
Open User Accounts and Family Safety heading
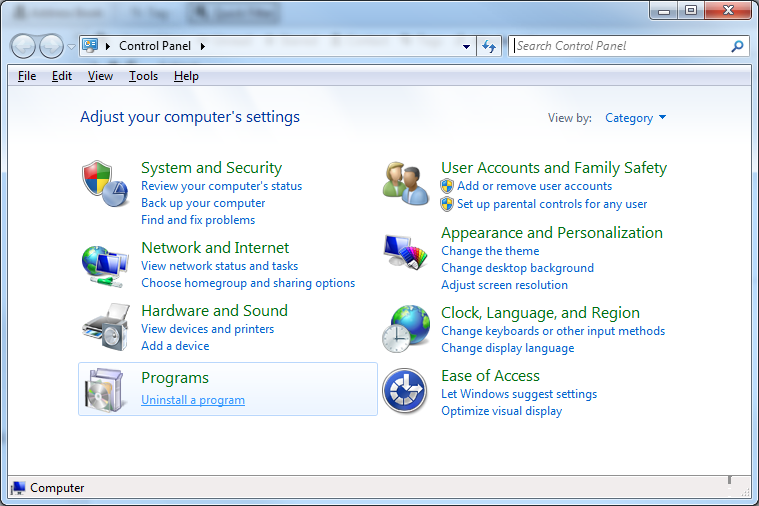point(554,168)
